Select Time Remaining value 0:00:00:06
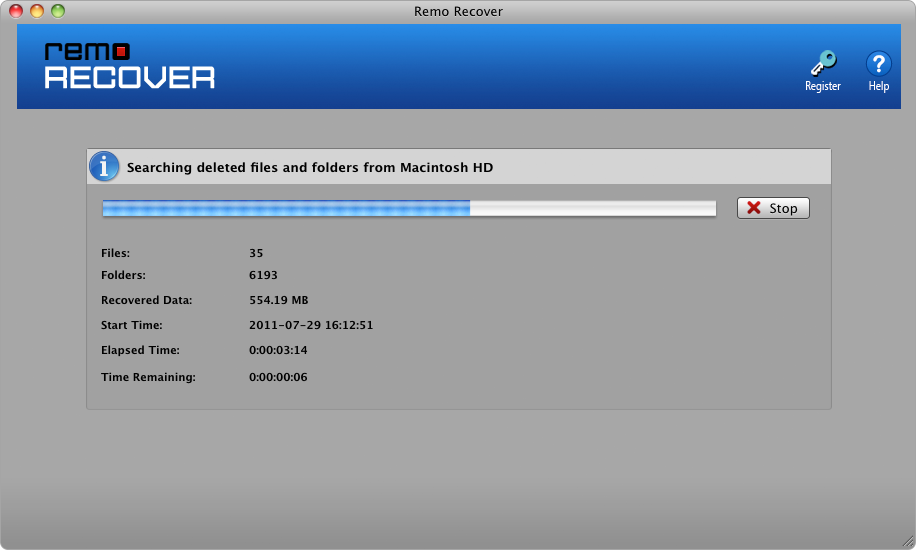The width and height of the screenshot is (916, 550). tap(278, 377)
